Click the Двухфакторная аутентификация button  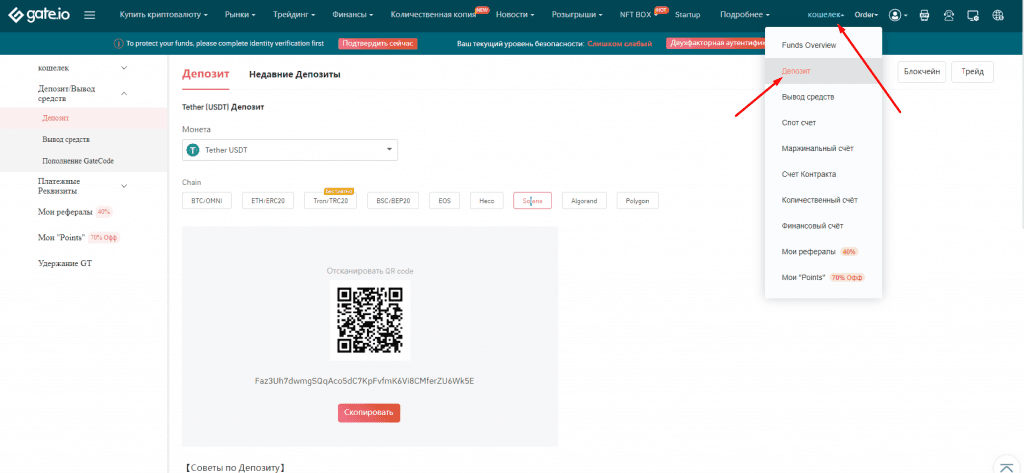point(715,44)
